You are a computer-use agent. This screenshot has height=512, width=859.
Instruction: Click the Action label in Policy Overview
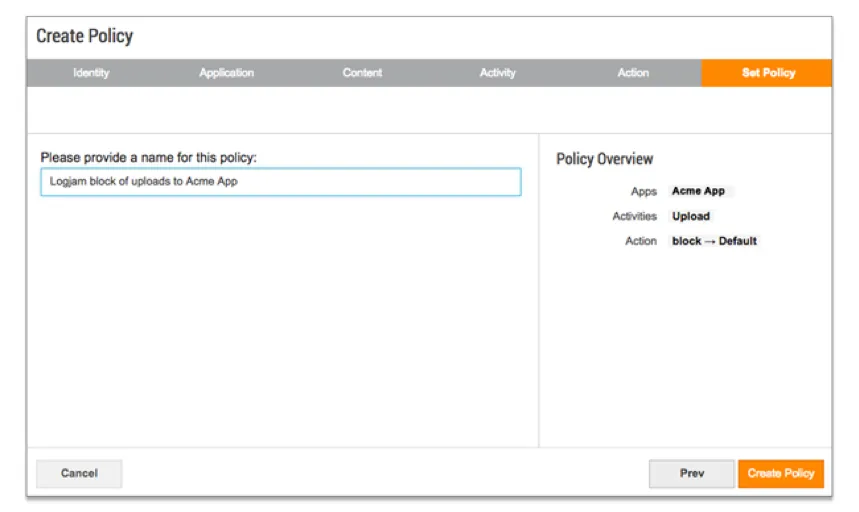(641, 241)
